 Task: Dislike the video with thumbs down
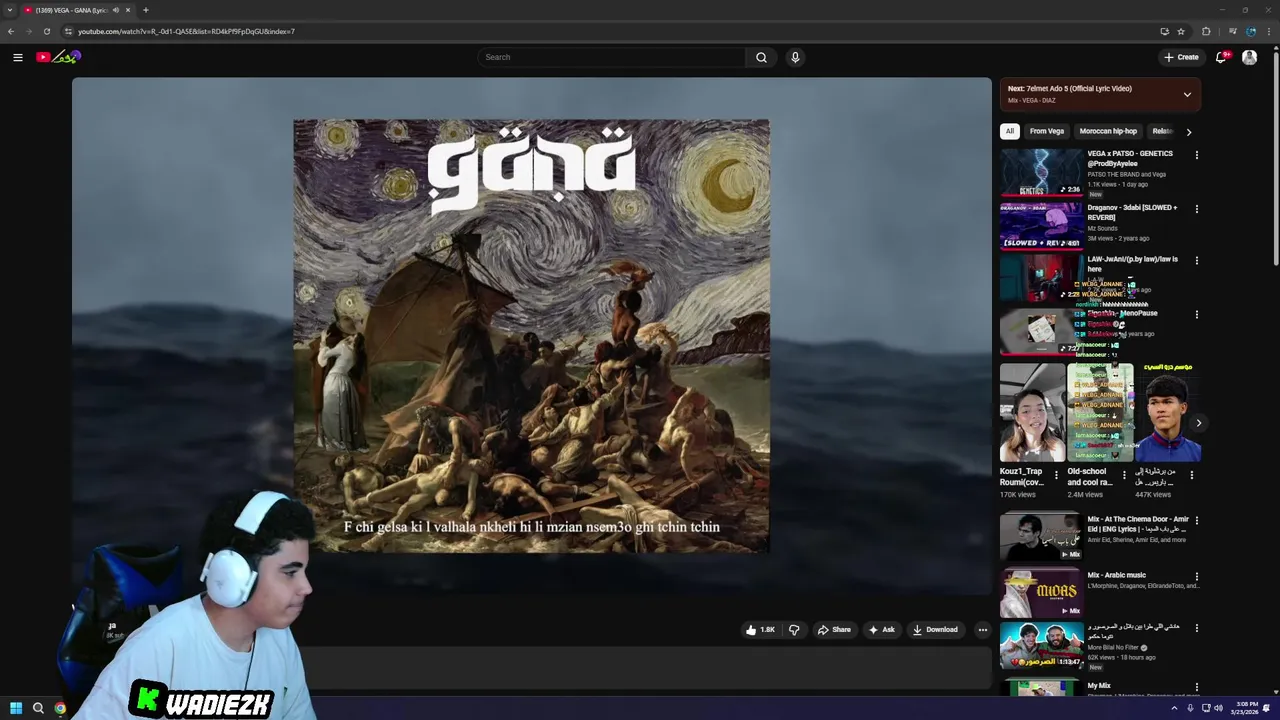point(794,630)
